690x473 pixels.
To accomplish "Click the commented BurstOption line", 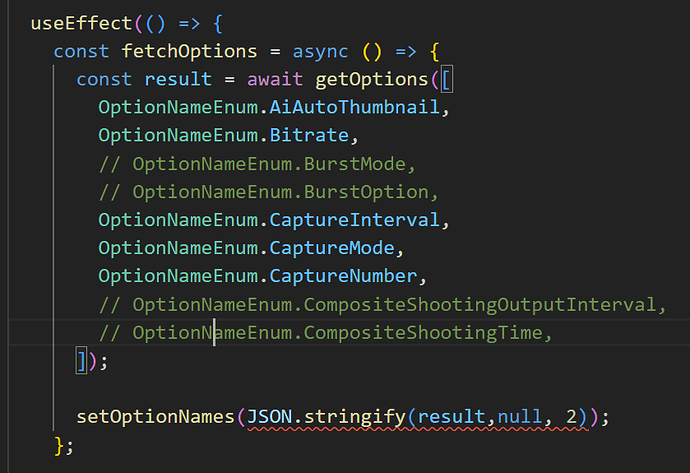I will coord(268,192).
